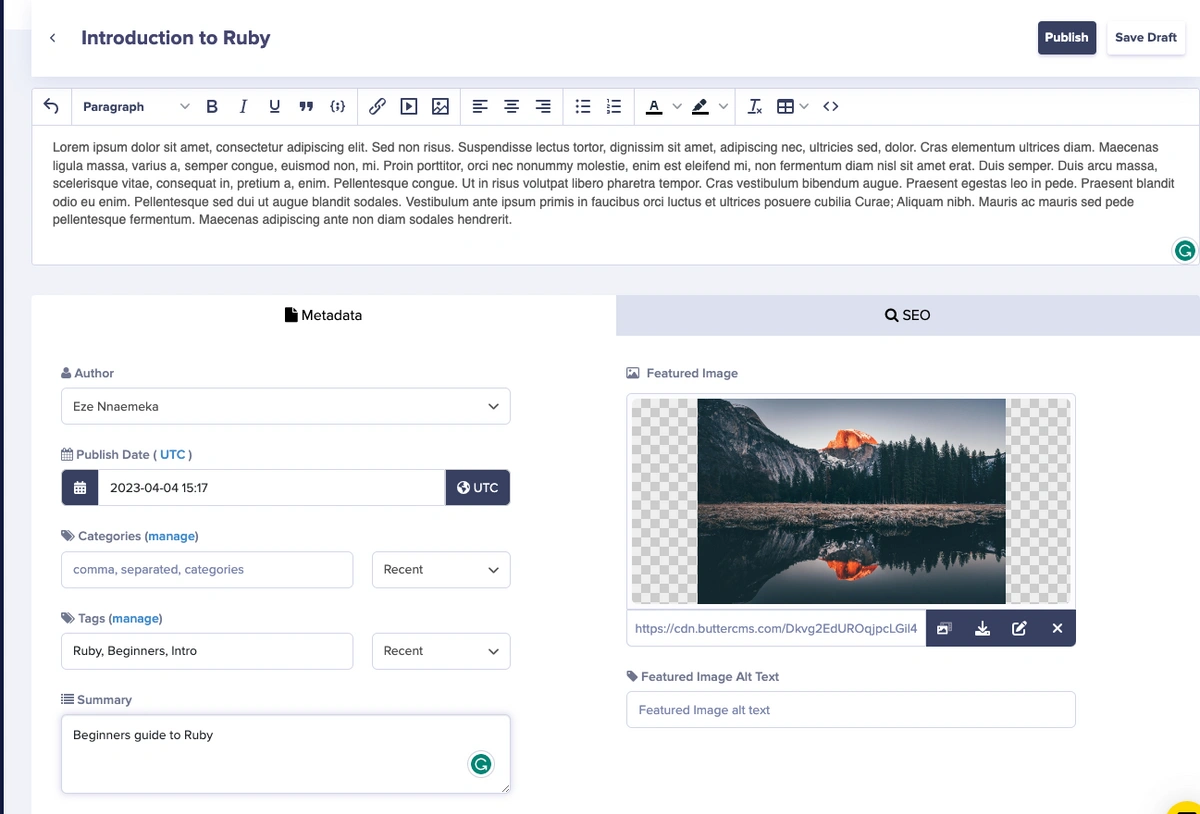Screen dimensions: 1200x814
Task: Download the featured image
Action: pyautogui.click(x=982, y=628)
